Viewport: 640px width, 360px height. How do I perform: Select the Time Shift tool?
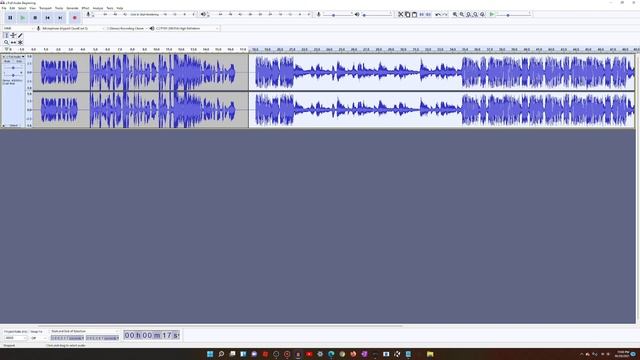13,42
